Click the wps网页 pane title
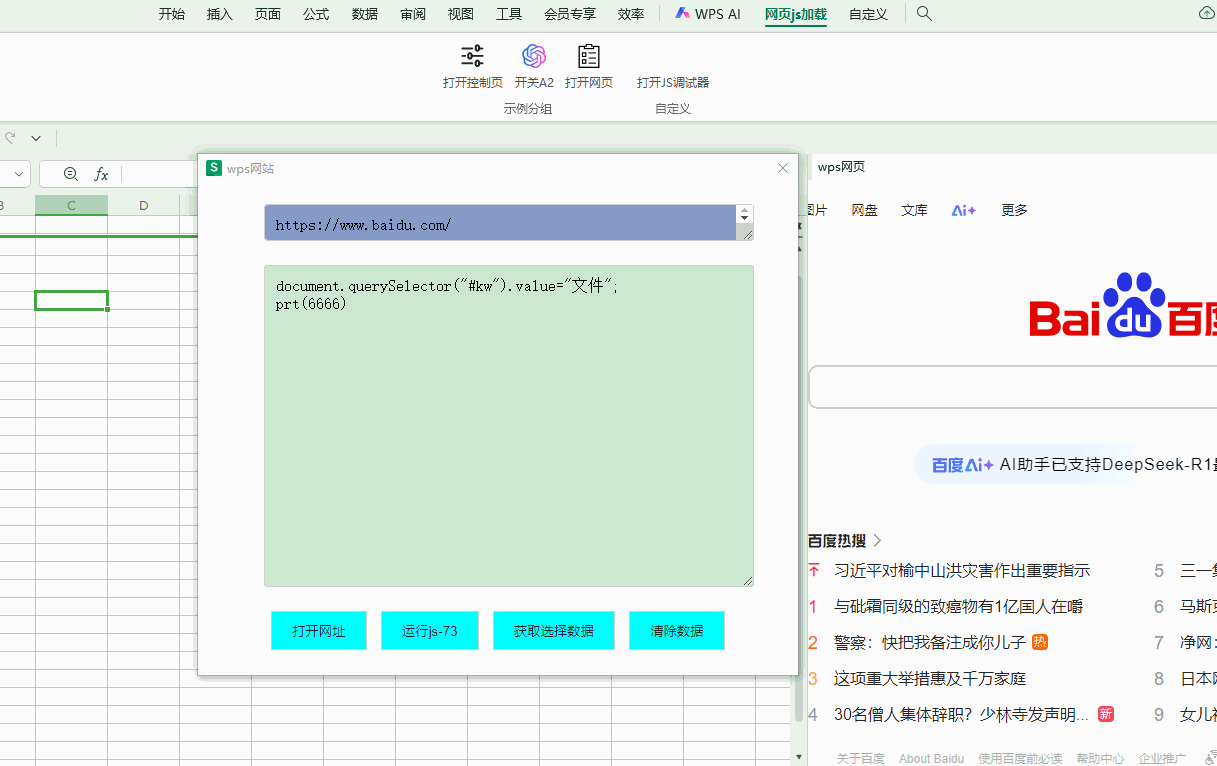The height and width of the screenshot is (766, 1217). tap(841, 167)
